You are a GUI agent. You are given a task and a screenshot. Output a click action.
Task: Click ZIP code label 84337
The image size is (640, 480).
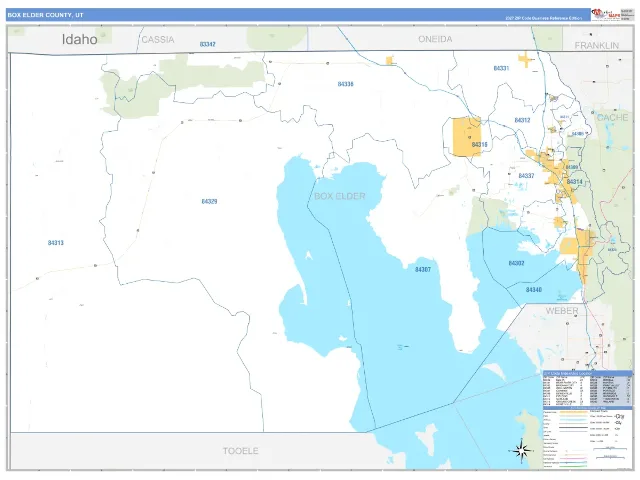(526, 176)
